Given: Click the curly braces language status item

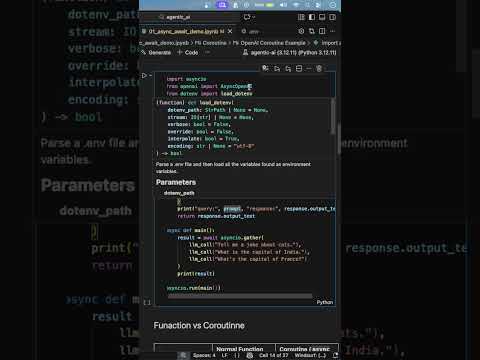Looking at the screenshot, I should pyautogui.click(x=237, y=356).
